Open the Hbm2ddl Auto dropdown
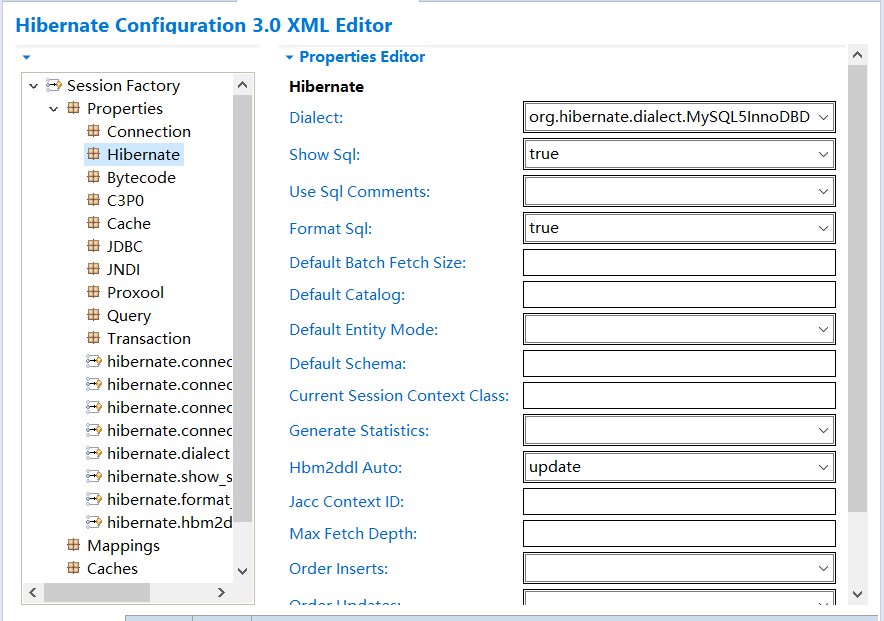This screenshot has height=621, width=884. [x=823, y=467]
